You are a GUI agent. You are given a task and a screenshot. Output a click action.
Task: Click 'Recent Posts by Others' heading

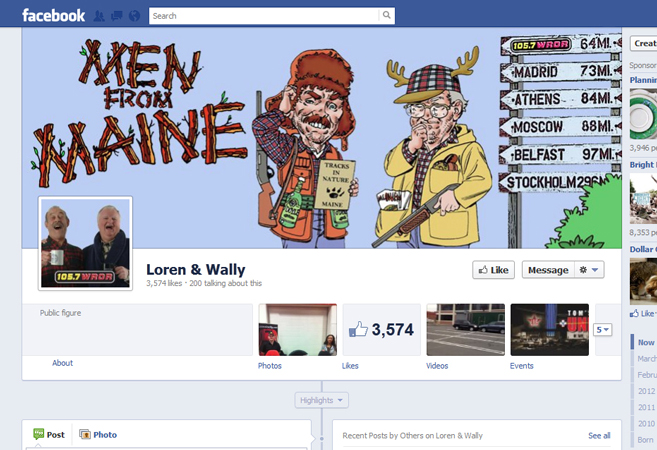(x=412, y=436)
